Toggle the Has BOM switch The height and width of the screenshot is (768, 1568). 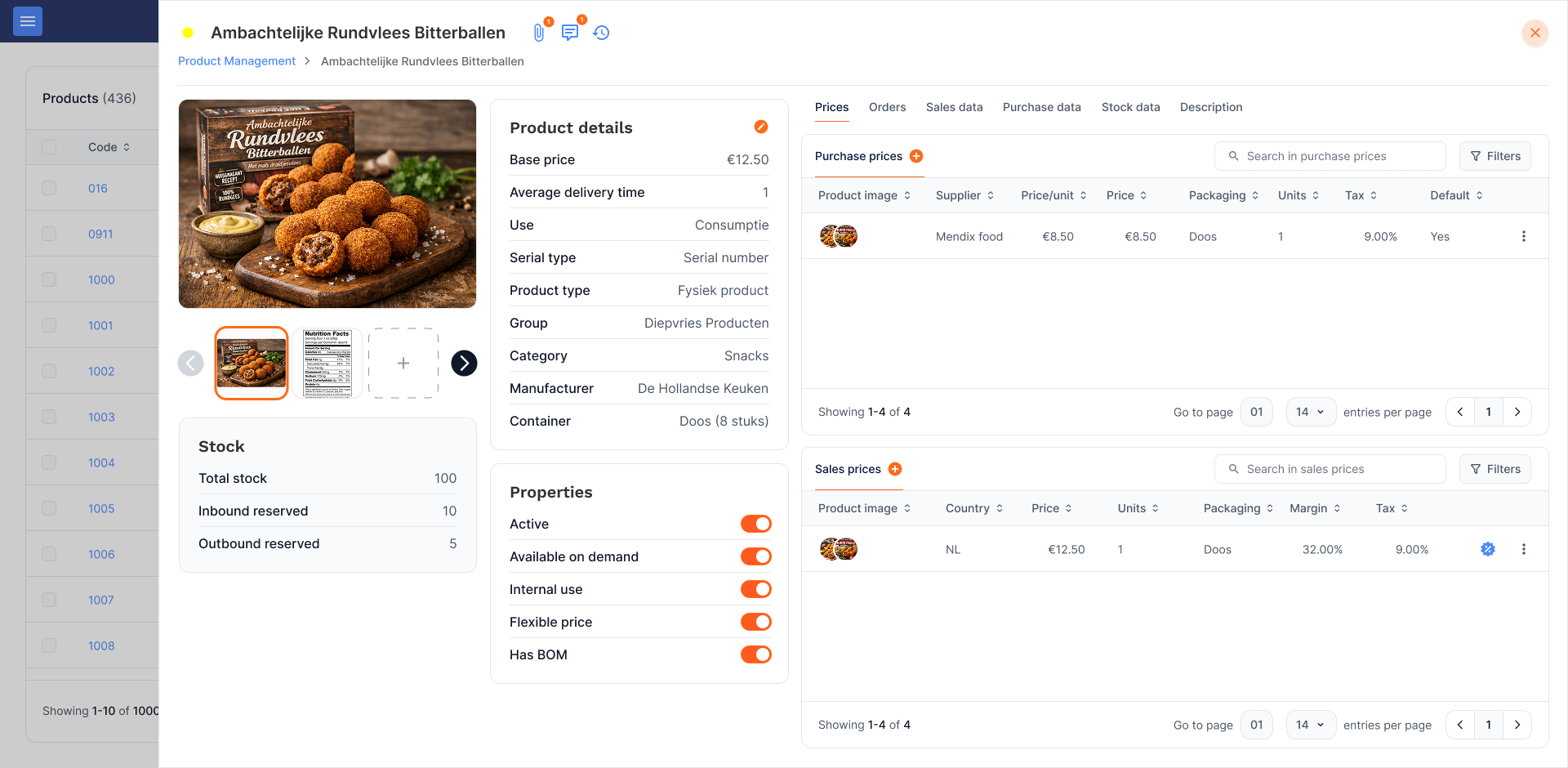coord(755,654)
